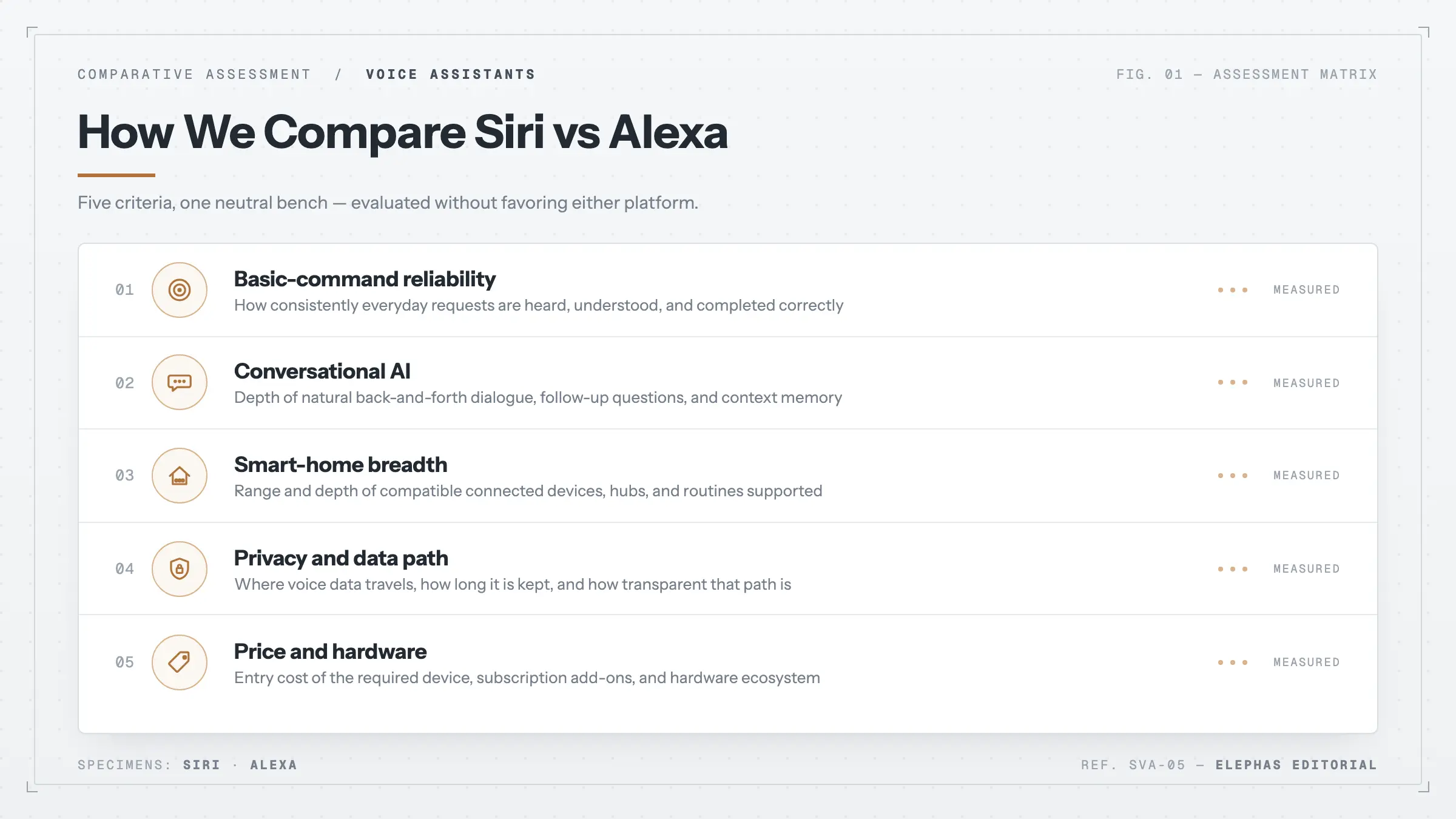Click the target icon for Basic-command reliability
Screen dimensions: 1456x819
pyautogui.click(x=180, y=290)
